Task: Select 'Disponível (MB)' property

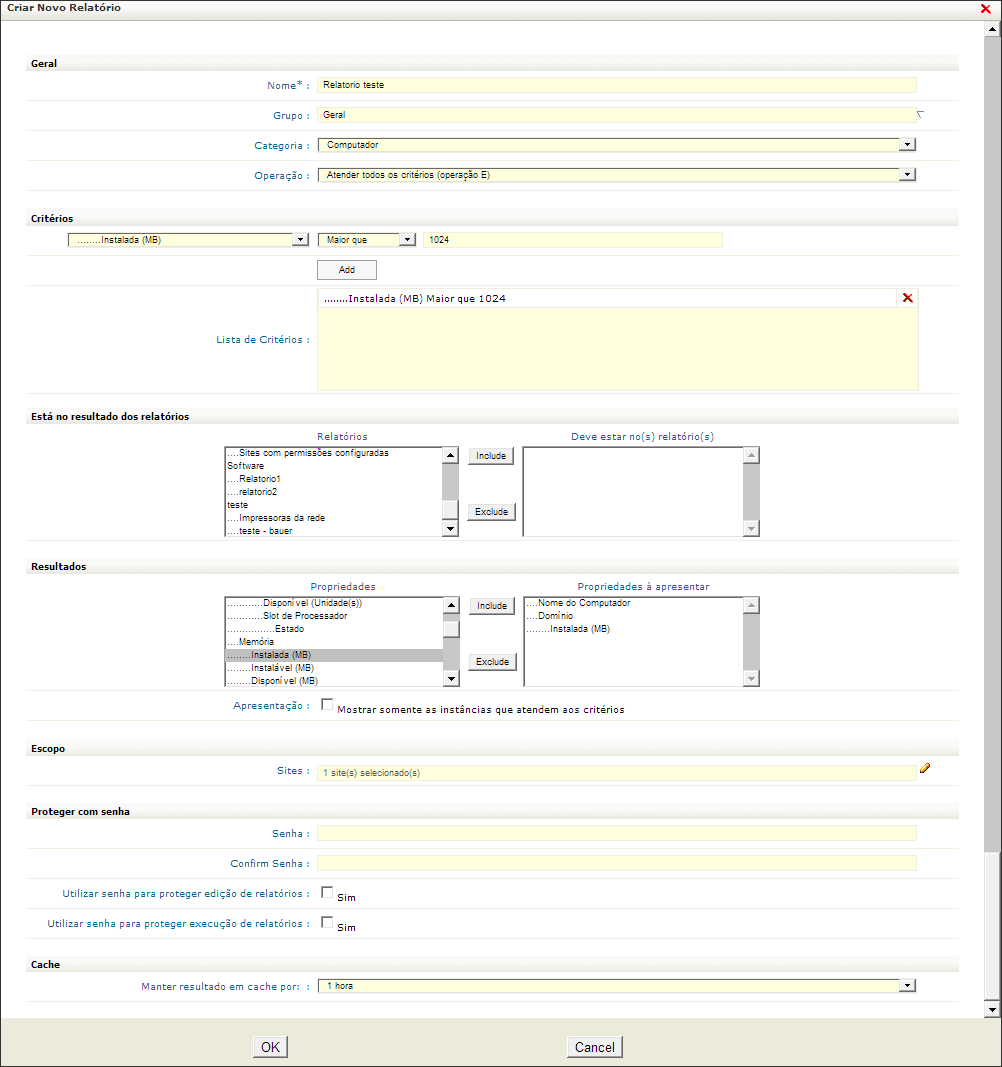Action: coord(334,680)
